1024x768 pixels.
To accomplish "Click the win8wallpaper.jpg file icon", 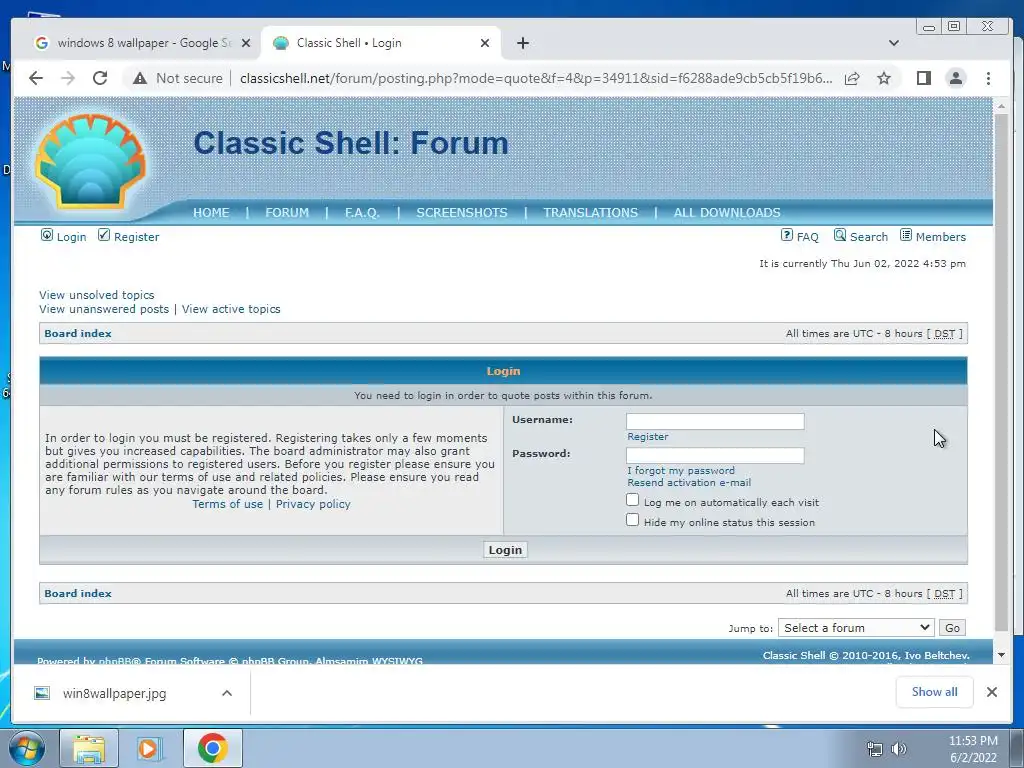I will click(x=42, y=693).
